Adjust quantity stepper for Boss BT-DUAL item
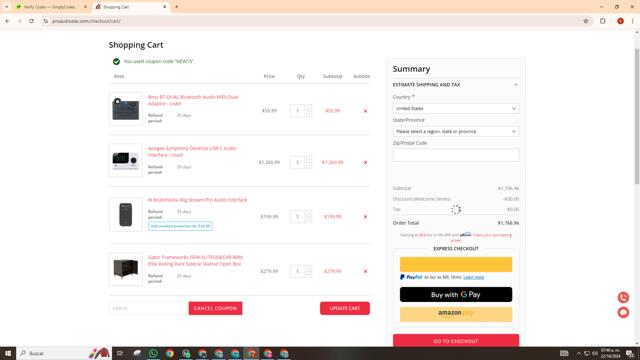 pos(309,111)
